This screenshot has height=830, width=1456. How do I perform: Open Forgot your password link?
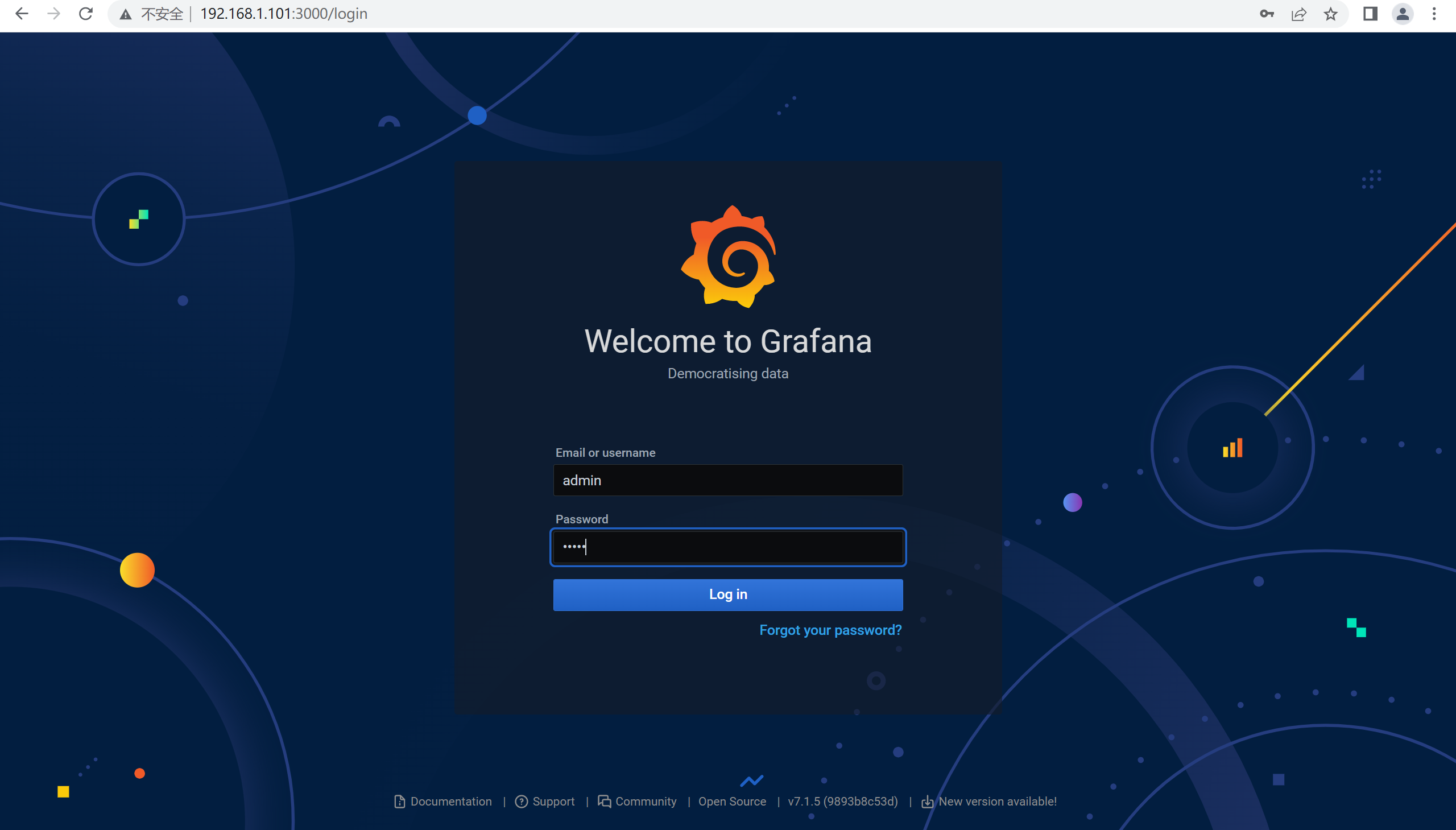coord(830,630)
